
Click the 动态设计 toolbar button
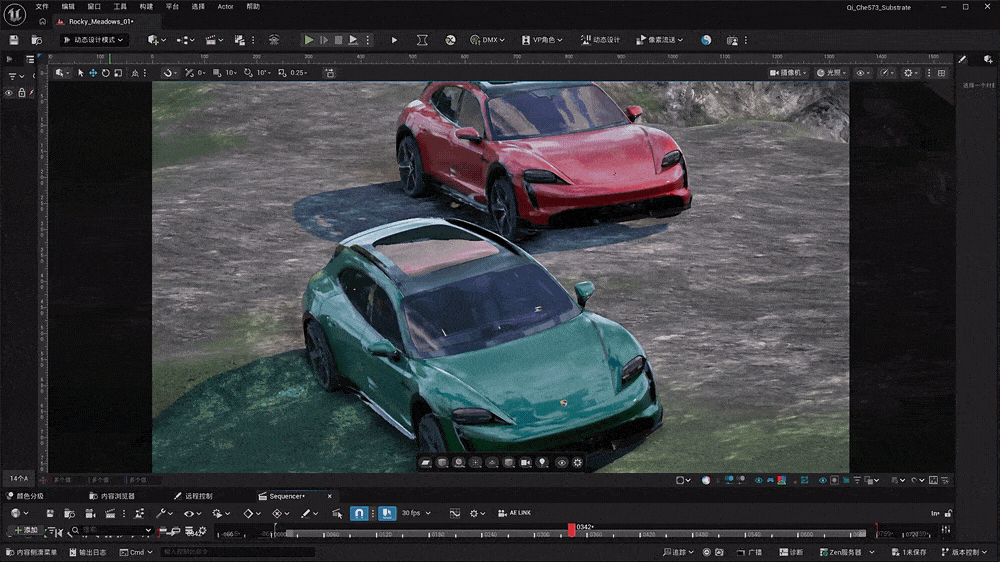(600, 40)
